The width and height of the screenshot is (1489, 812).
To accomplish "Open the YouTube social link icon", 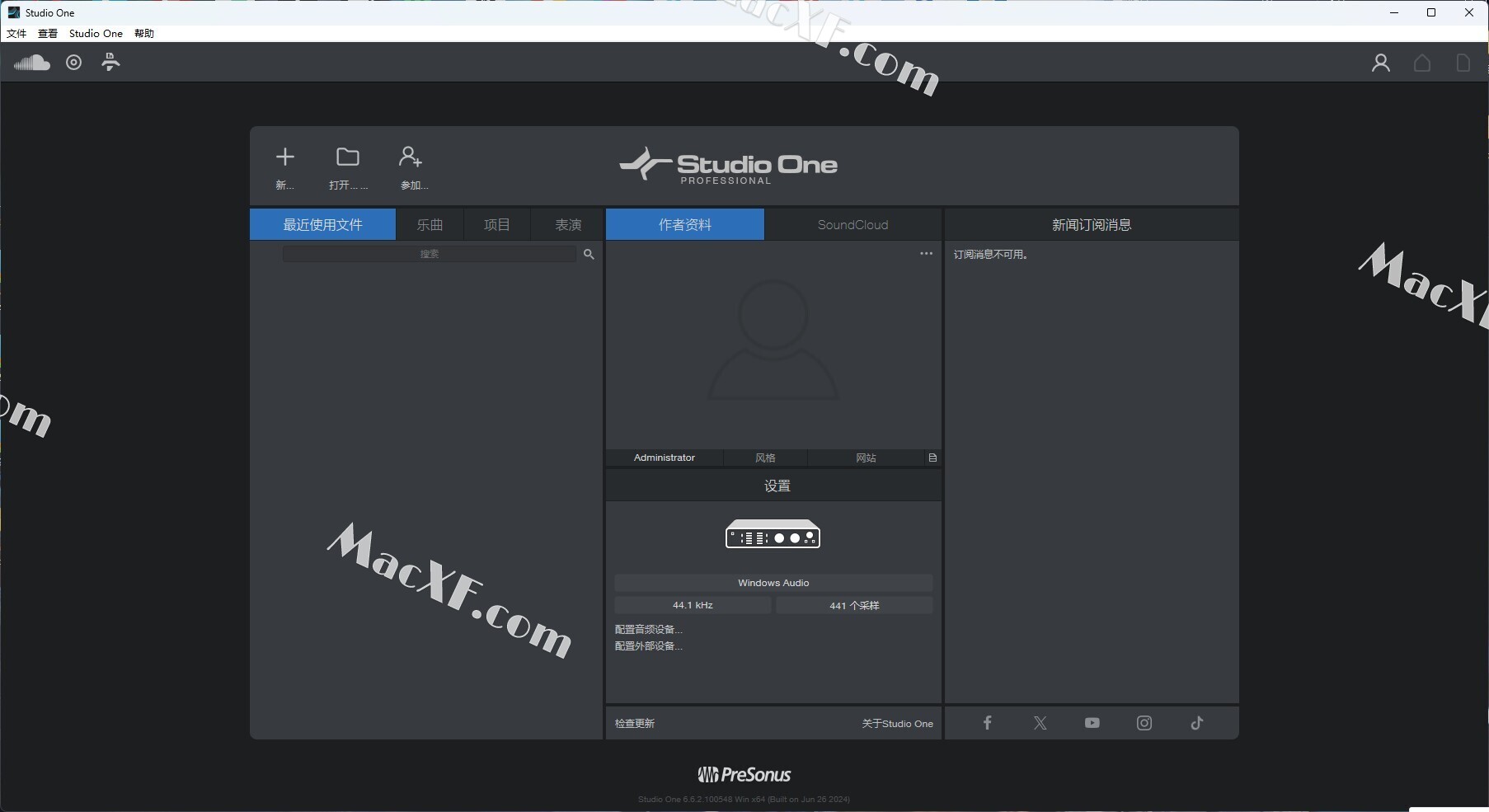I will (x=1092, y=723).
